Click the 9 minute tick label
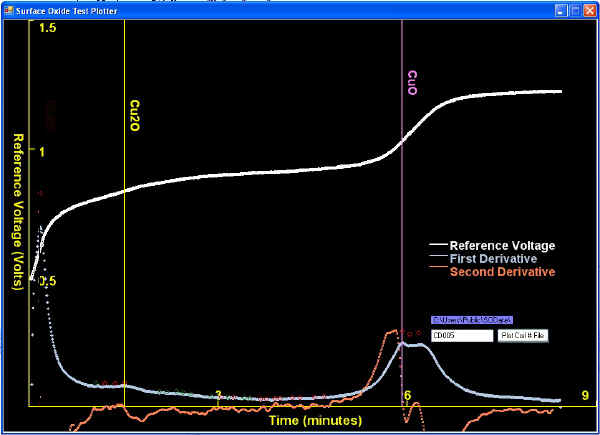Viewport: 600px width, 435px height. click(x=584, y=396)
